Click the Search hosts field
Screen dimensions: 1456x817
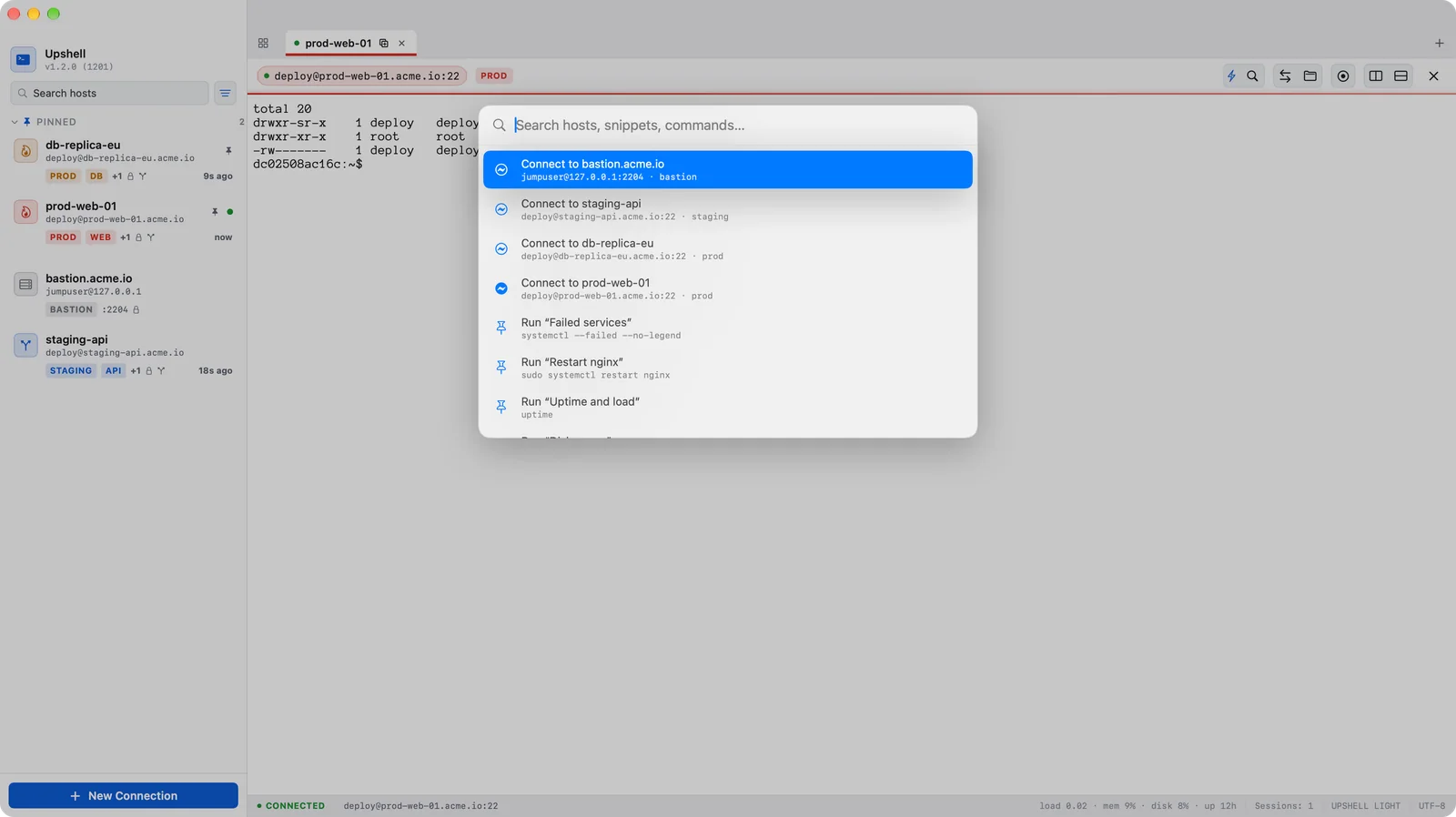109,93
